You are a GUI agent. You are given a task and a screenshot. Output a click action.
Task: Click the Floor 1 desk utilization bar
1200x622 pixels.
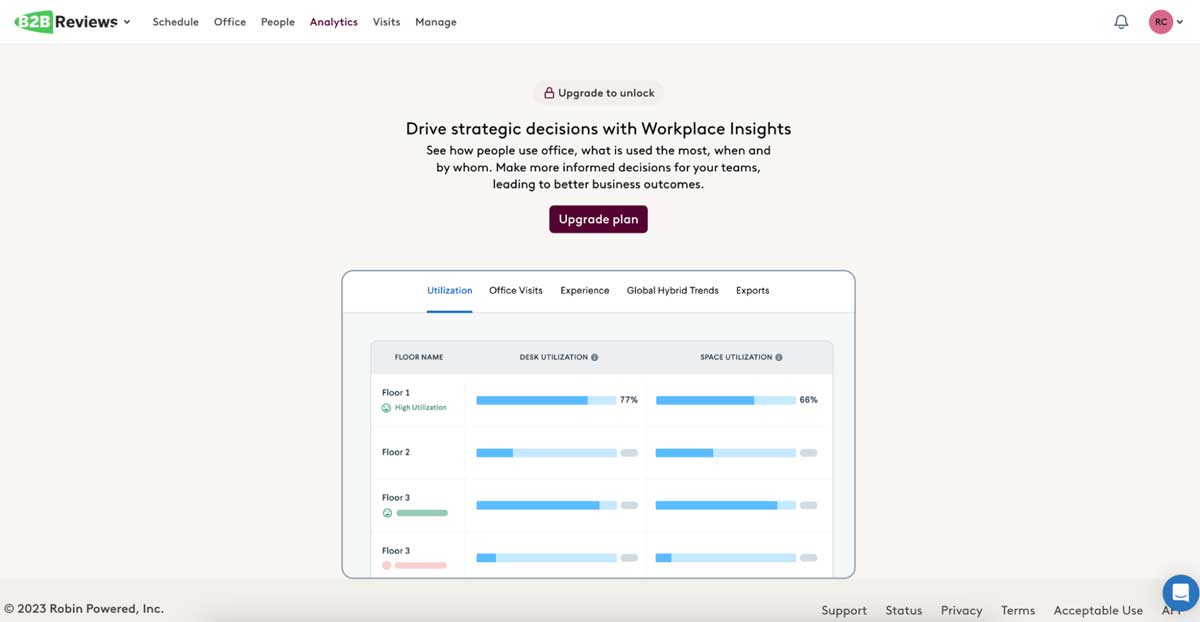[545, 400]
